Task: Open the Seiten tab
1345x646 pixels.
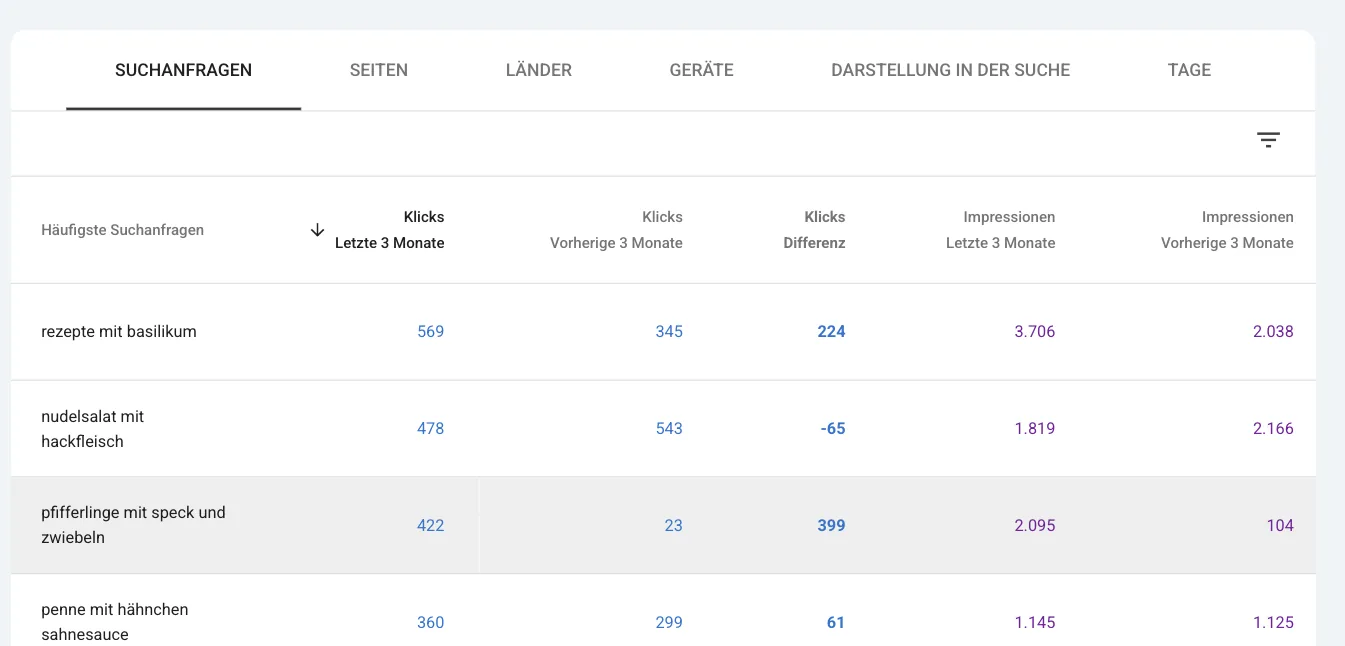Action: [379, 70]
